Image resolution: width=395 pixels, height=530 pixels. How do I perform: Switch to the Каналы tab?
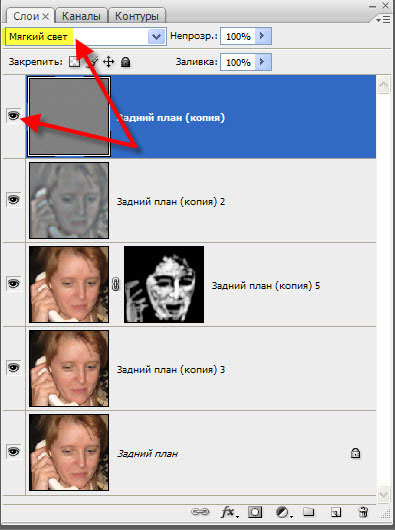click(x=81, y=16)
